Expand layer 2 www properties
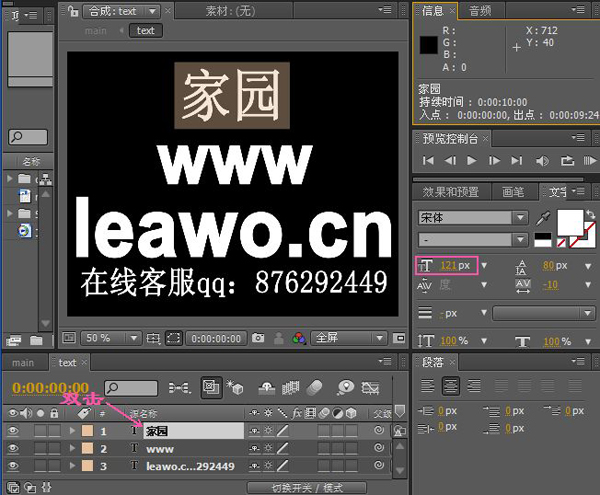Image resolution: width=600 pixels, height=495 pixels. 72,448
